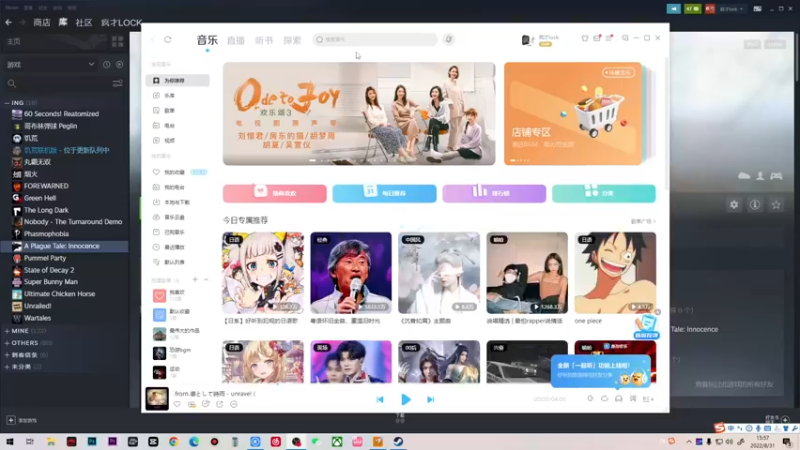The width and height of the screenshot is (800, 450).
Task: Open Steam library advanced filter icon
Action: [x=117, y=83]
